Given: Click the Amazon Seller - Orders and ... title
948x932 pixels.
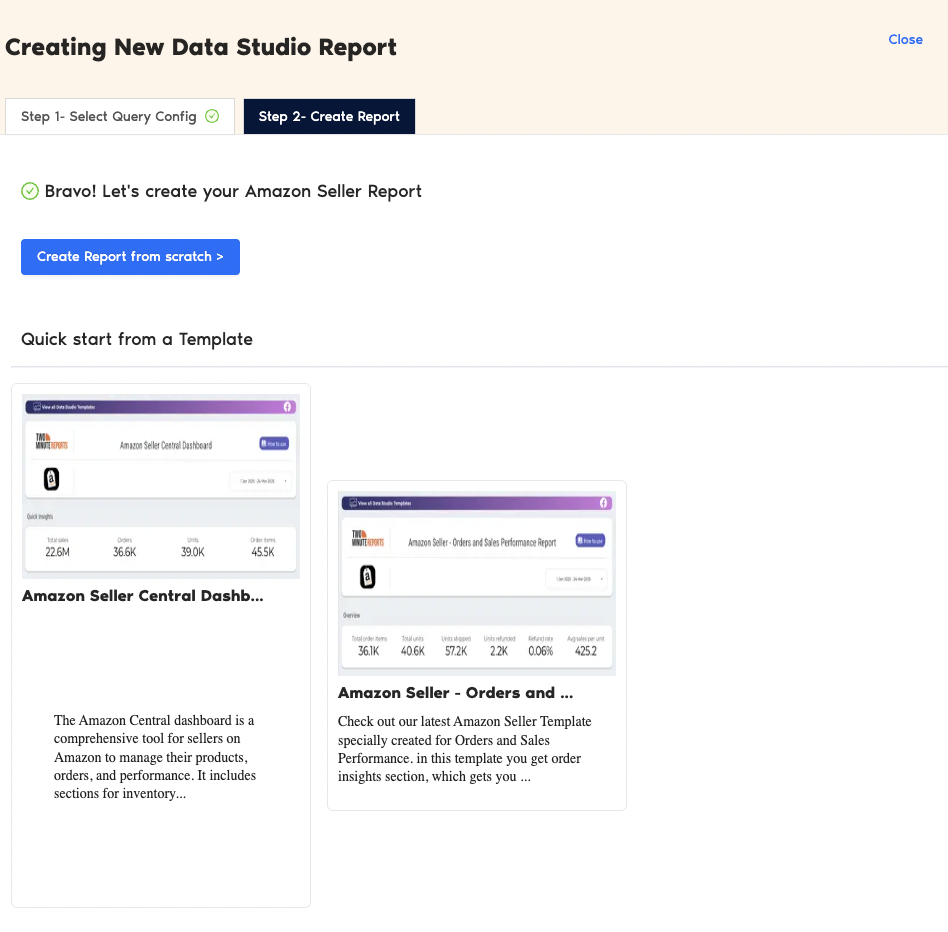Looking at the screenshot, I should pyautogui.click(x=455, y=693).
